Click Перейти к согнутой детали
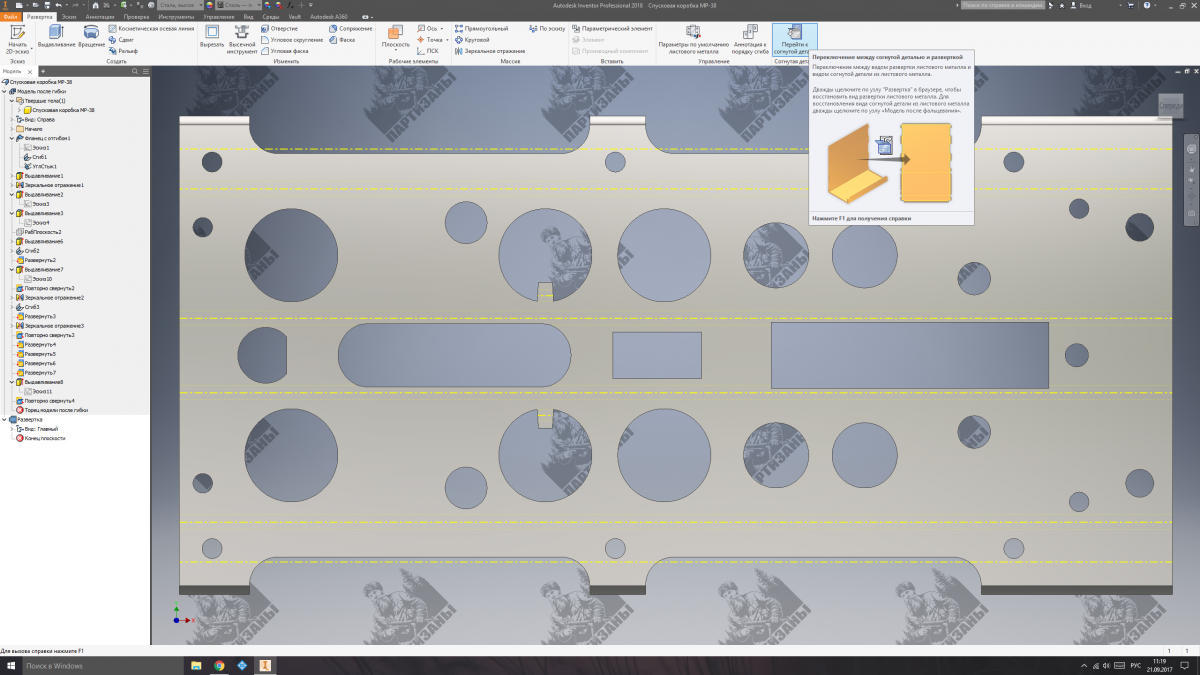 pos(794,38)
